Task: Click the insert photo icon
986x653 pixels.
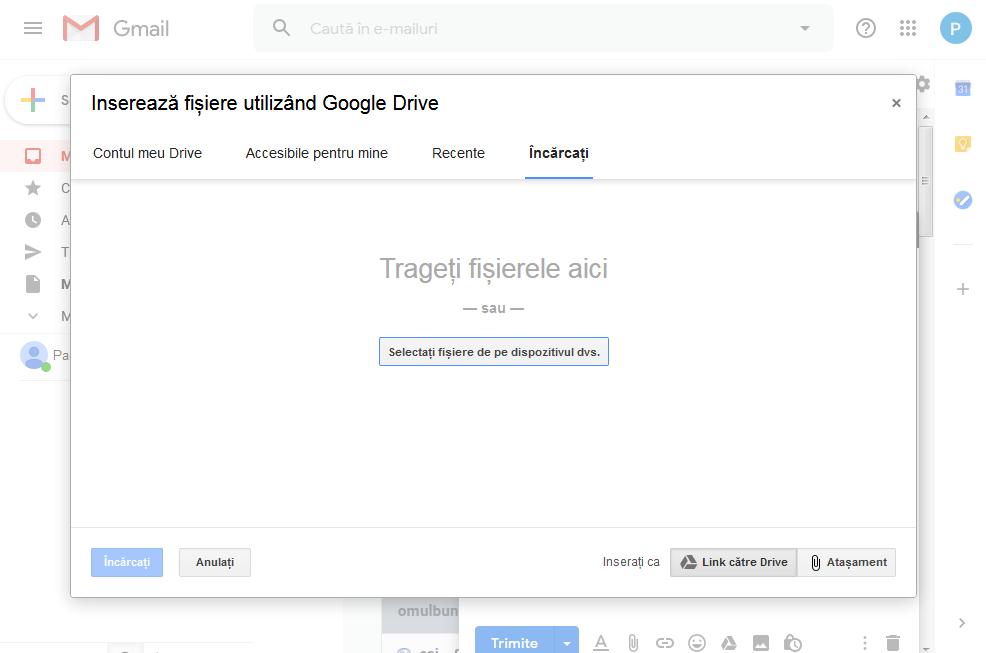Action: coord(761,643)
